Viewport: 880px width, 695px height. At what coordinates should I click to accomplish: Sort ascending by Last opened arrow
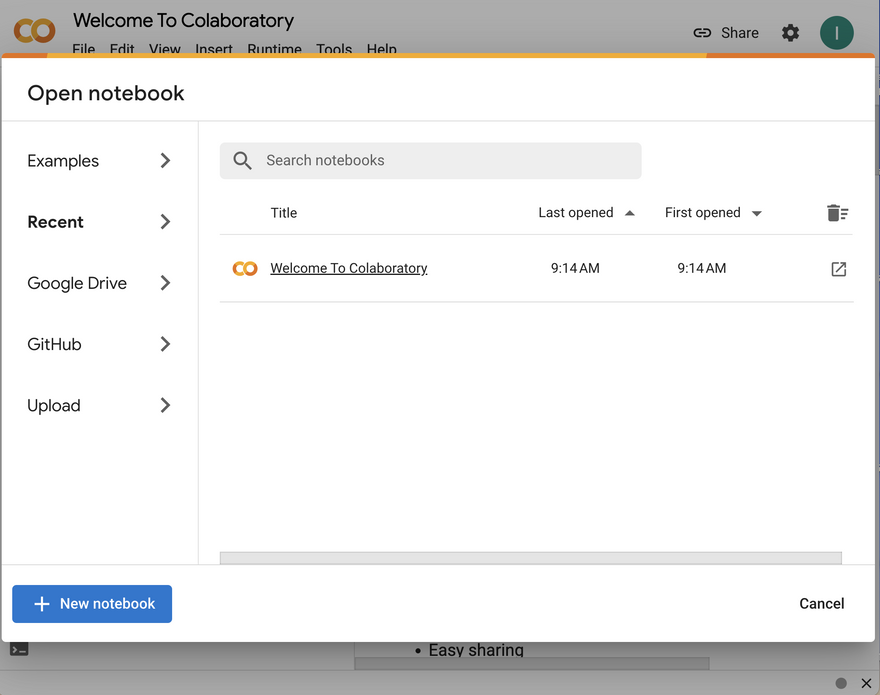(x=630, y=213)
